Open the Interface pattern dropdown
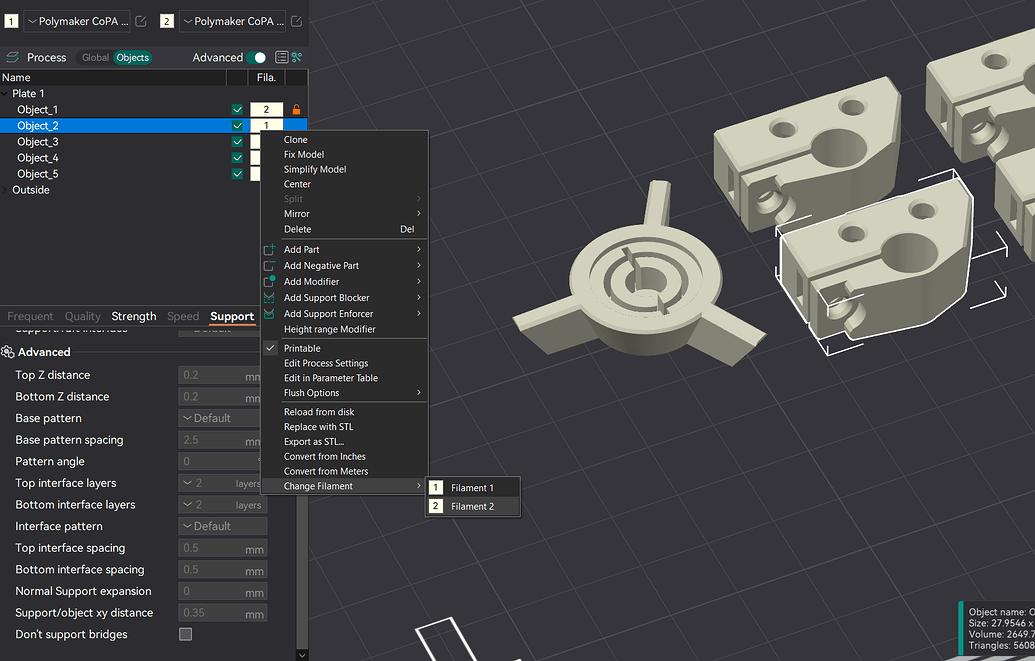The image size is (1035, 661). click(222, 526)
